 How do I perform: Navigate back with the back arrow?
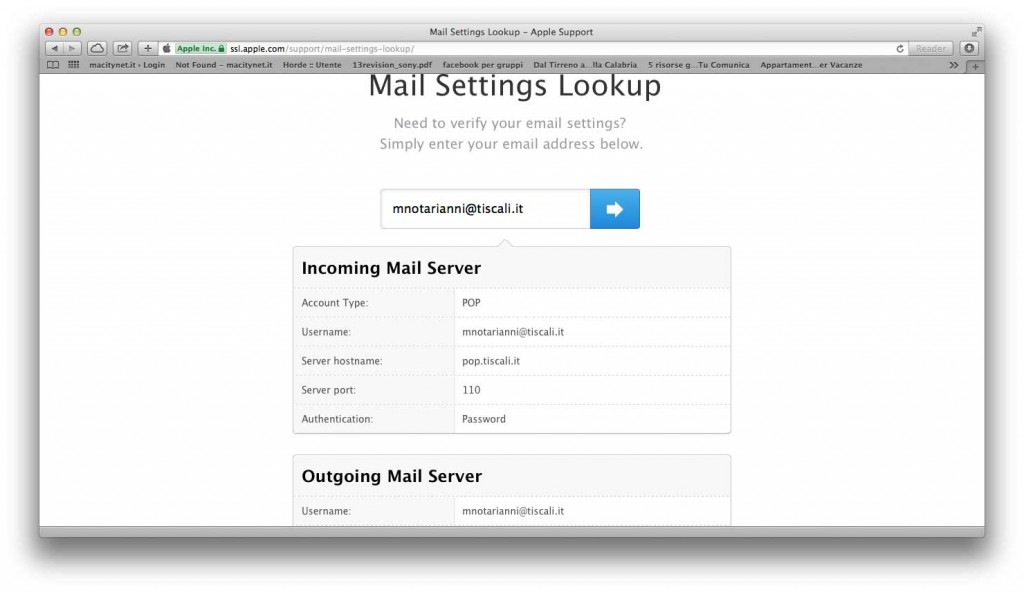(x=53, y=47)
